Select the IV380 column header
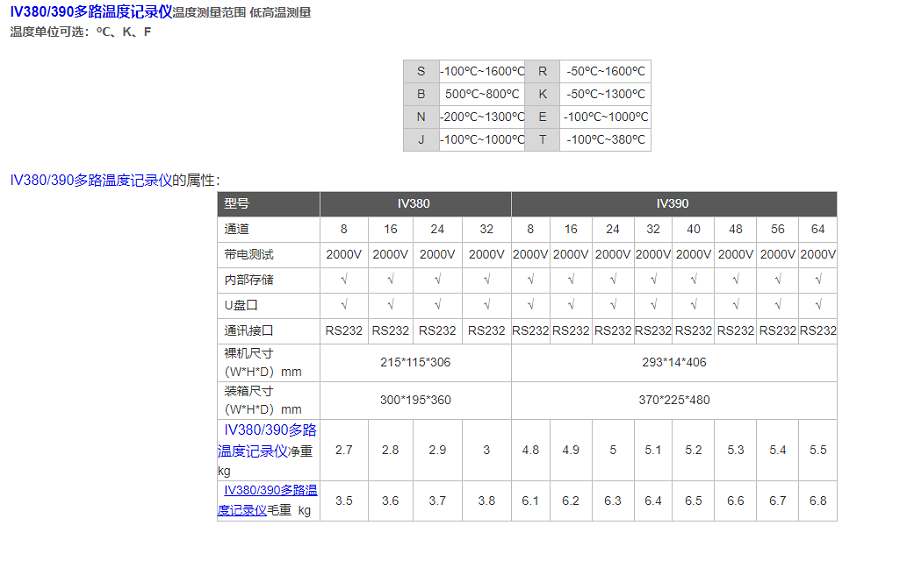The height and width of the screenshot is (561, 900). click(414, 203)
